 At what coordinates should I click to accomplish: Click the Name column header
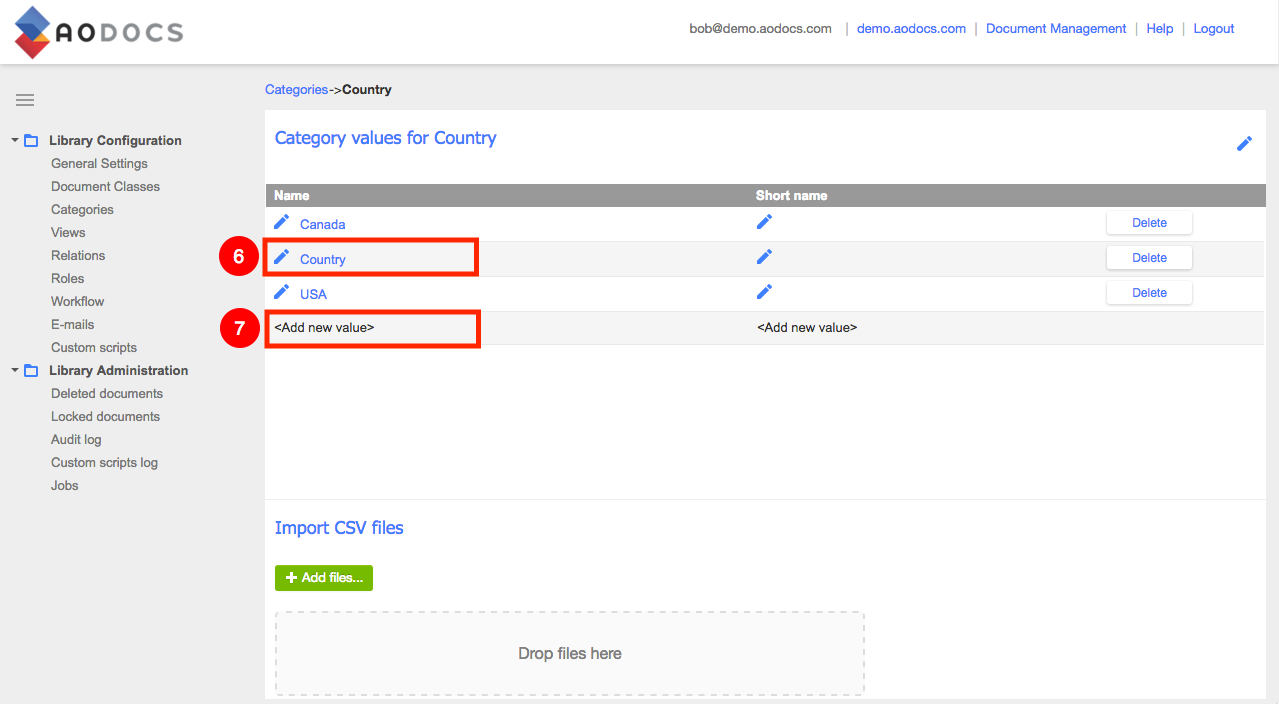(292, 196)
